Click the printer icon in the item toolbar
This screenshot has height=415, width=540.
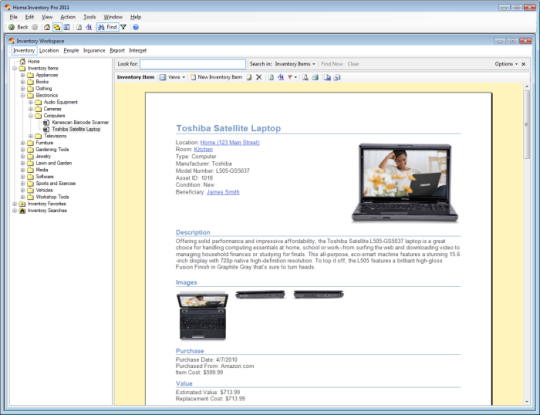[315, 77]
